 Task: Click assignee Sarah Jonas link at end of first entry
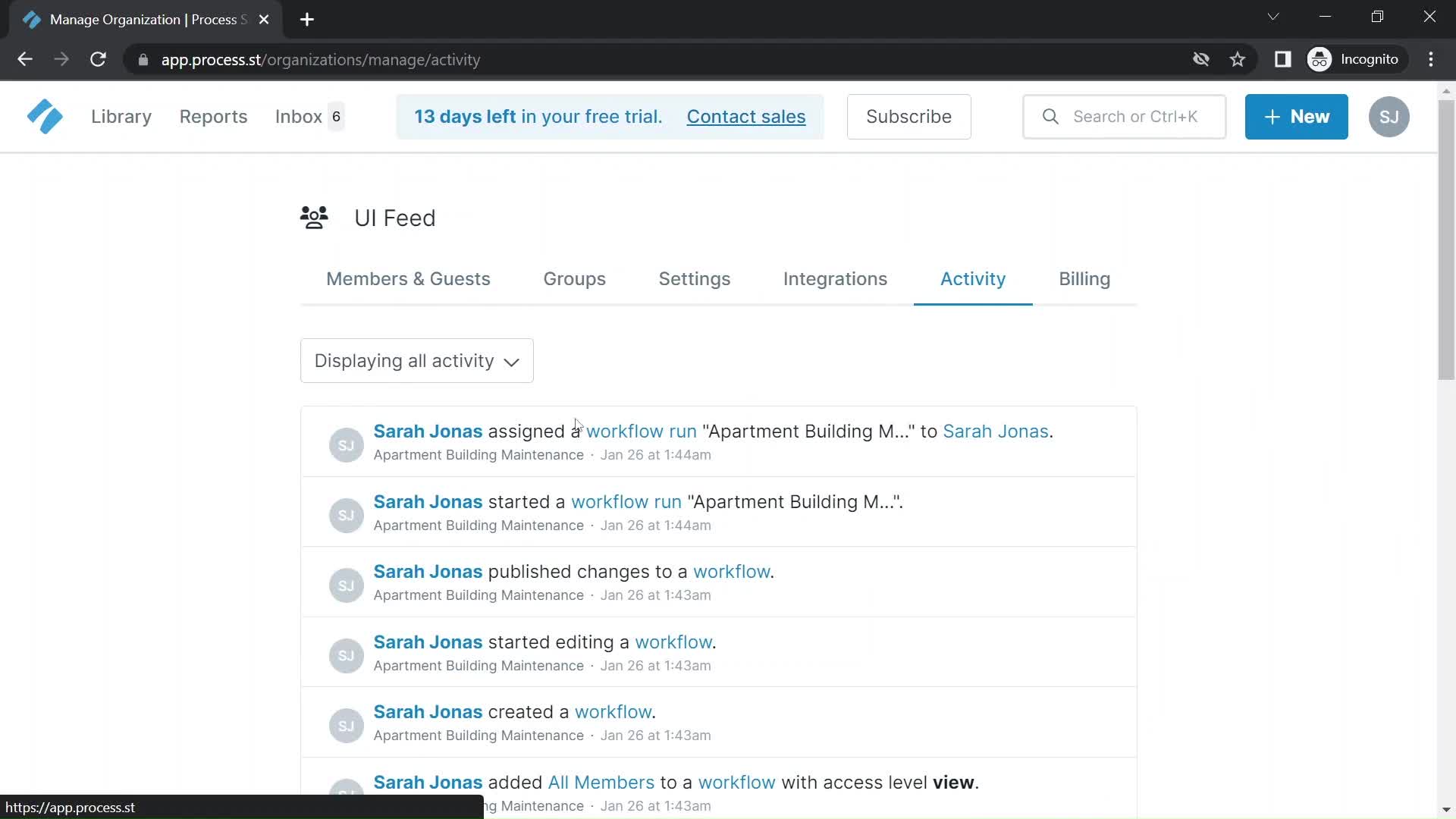tap(996, 431)
